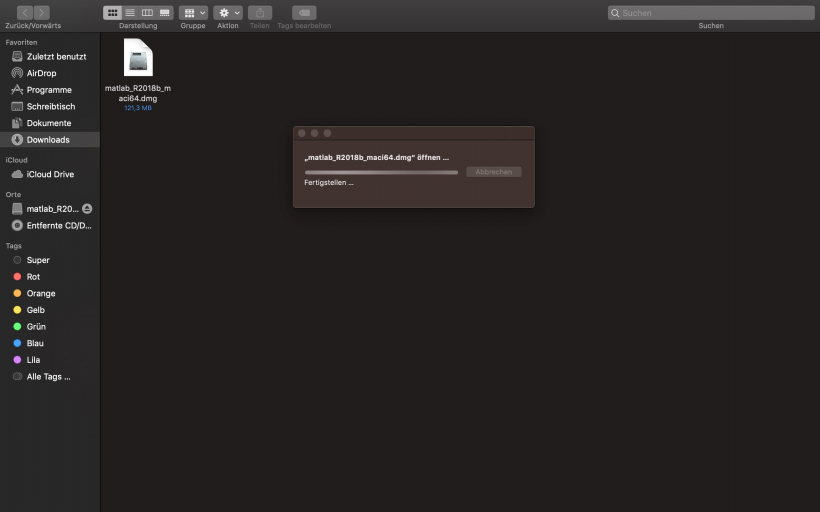Switch to gallery view in toolbar
The height and width of the screenshot is (512, 820).
(164, 12)
